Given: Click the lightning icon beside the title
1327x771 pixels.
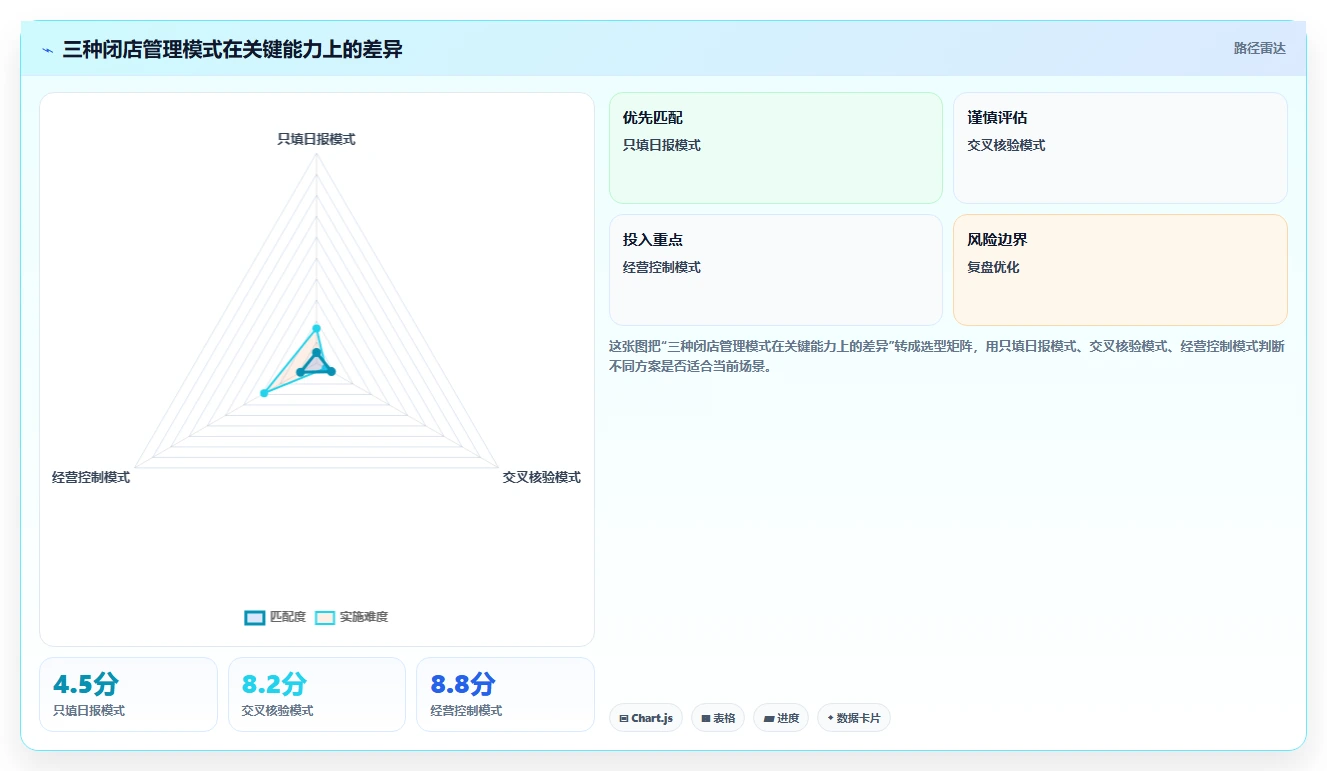Looking at the screenshot, I should pyautogui.click(x=48, y=49).
